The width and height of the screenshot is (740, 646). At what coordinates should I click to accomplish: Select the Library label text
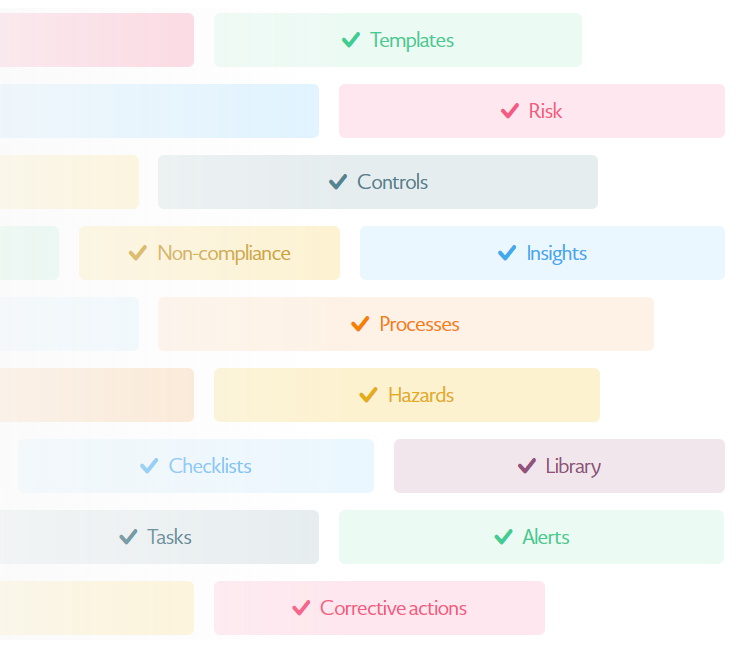click(573, 466)
